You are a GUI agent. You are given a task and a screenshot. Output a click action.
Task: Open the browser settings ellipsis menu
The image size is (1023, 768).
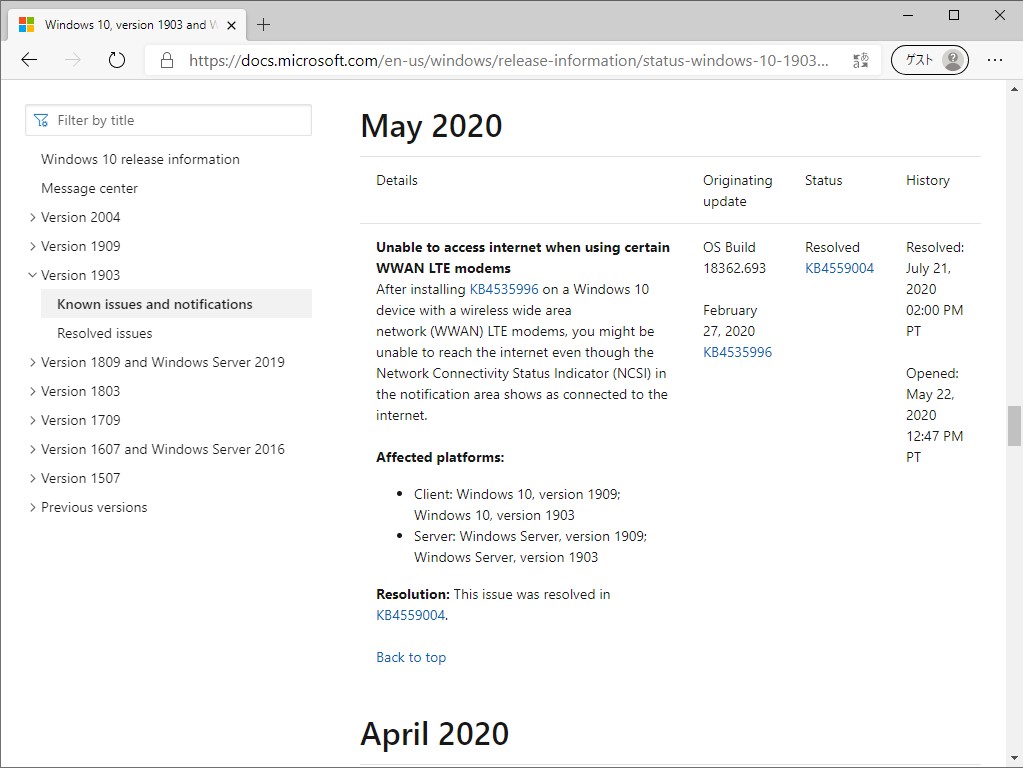point(995,60)
